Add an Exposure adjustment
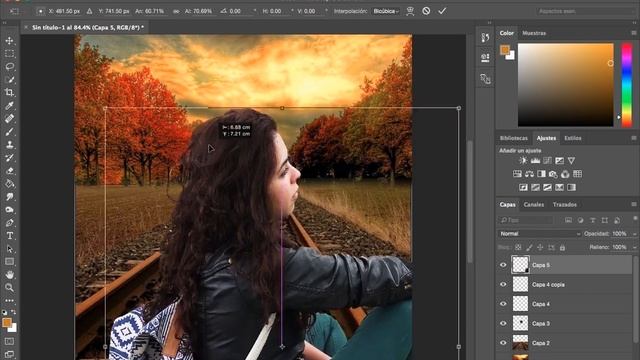Screen dimensions: 640x360 point(560,160)
